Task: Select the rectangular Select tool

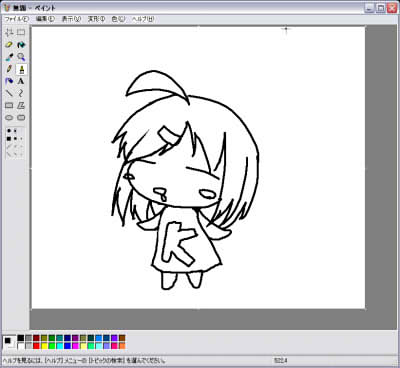Action: click(21, 32)
